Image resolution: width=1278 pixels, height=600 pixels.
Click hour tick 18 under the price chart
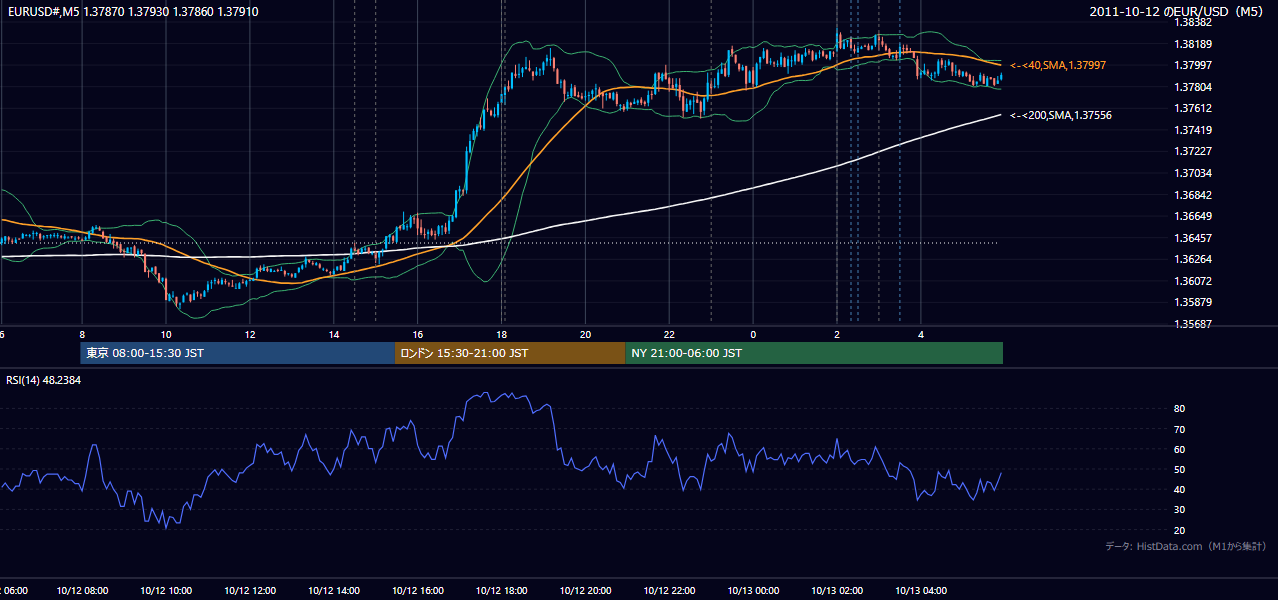[x=502, y=334]
